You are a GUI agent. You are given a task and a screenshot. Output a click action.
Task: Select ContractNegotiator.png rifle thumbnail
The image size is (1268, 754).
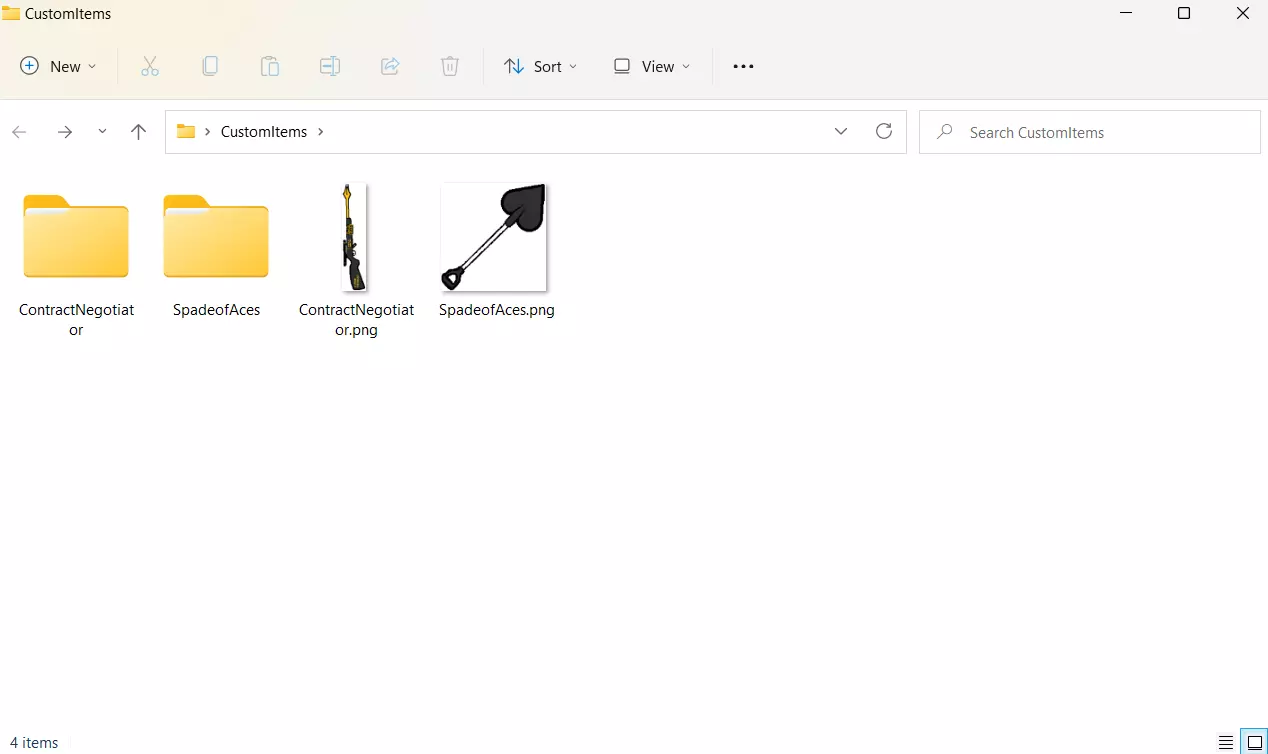(354, 237)
